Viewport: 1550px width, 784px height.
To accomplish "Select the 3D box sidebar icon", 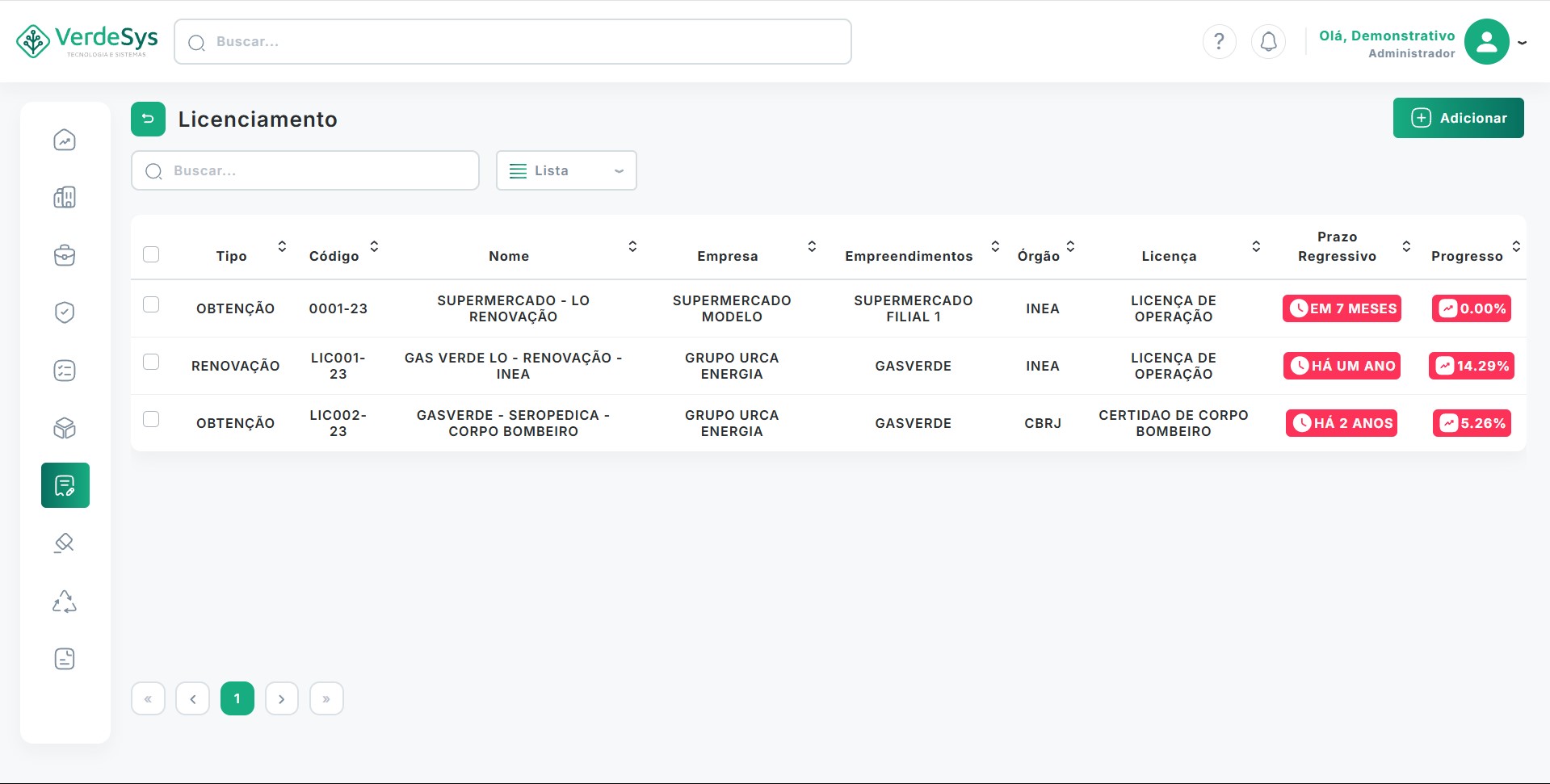I will coord(65,428).
